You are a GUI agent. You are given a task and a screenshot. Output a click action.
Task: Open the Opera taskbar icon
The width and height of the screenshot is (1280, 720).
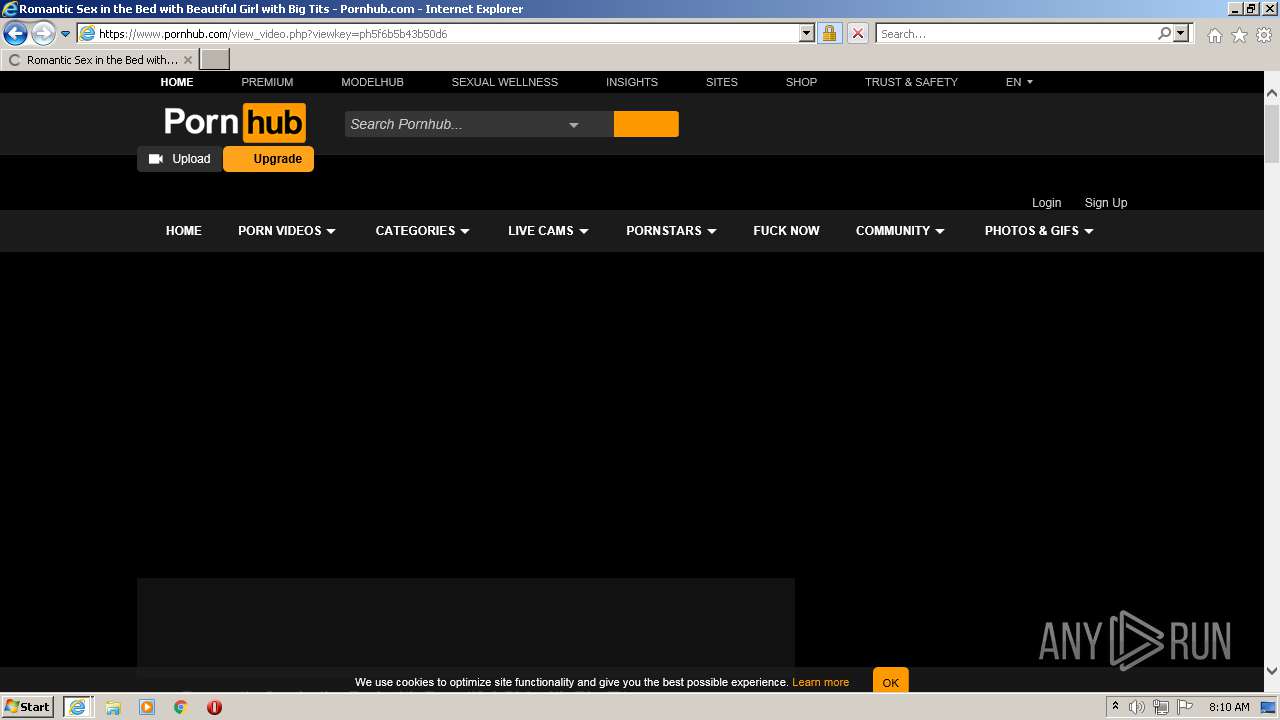click(x=214, y=707)
